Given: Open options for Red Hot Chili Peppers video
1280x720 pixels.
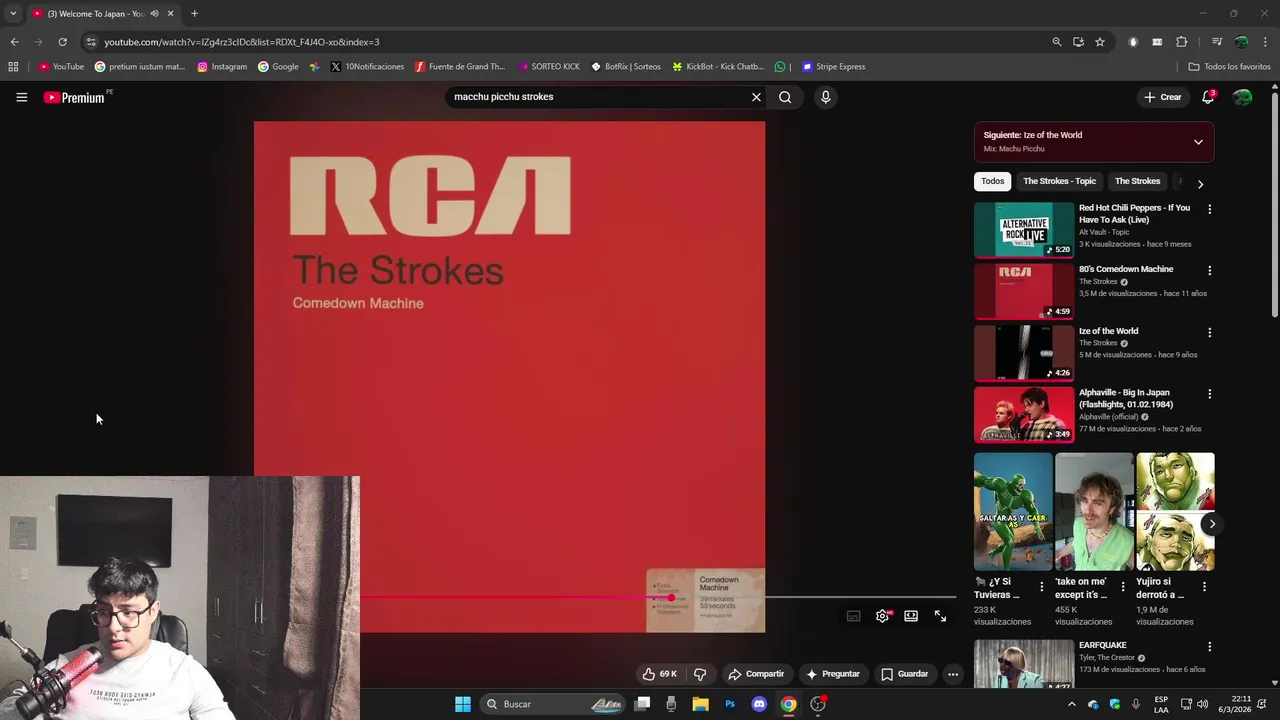Looking at the screenshot, I should (x=1209, y=209).
